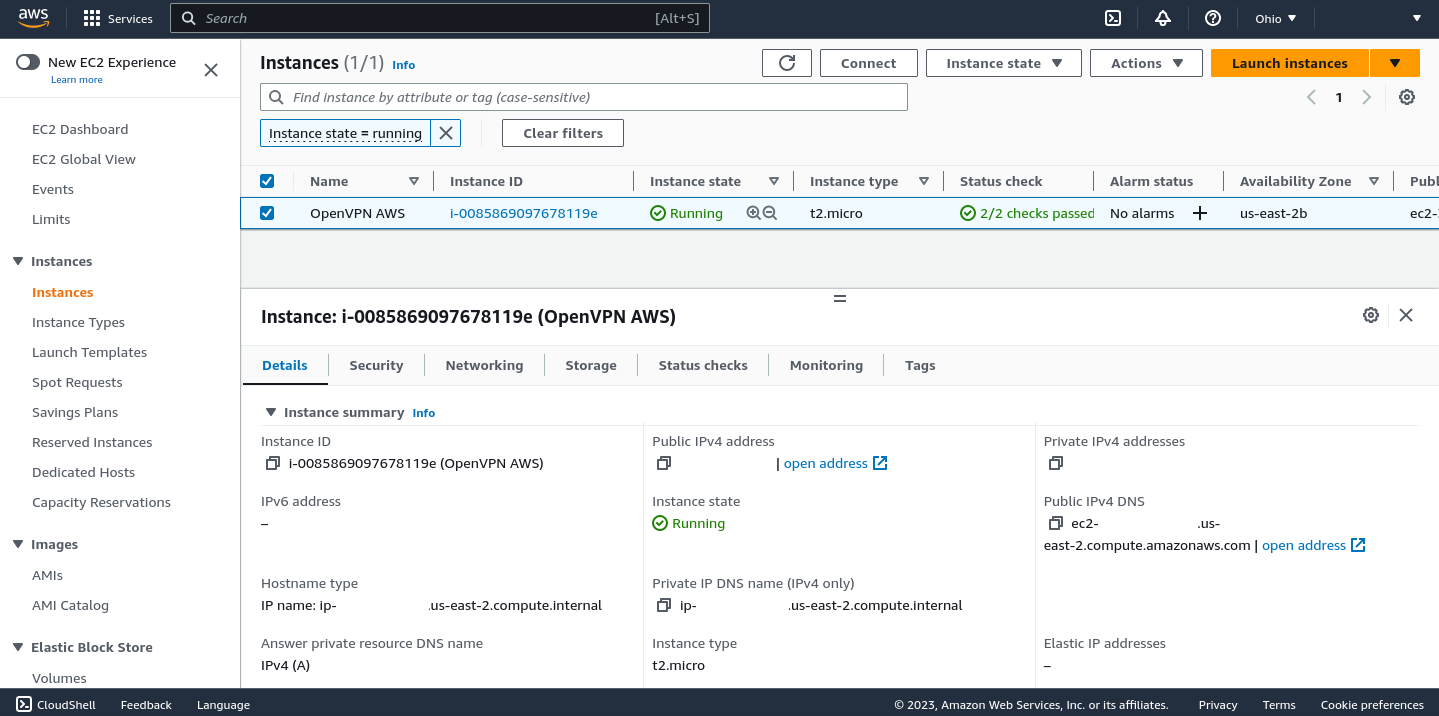Screen dimensions: 1439x716
Task: Open the i-0085869097678119e instance link
Action: coord(523,212)
